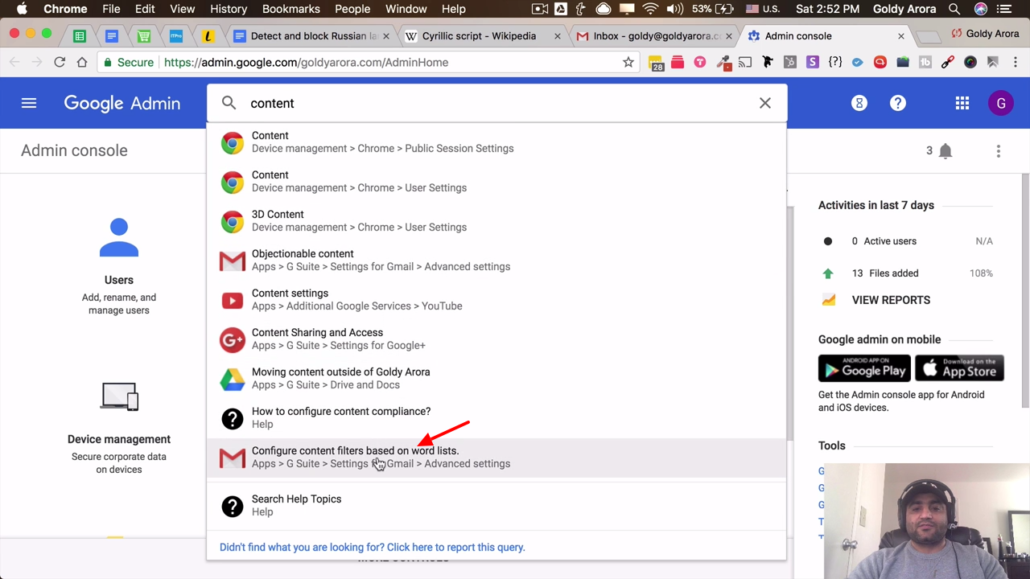
Task: Open How to configure content compliance help
Action: 497,418
